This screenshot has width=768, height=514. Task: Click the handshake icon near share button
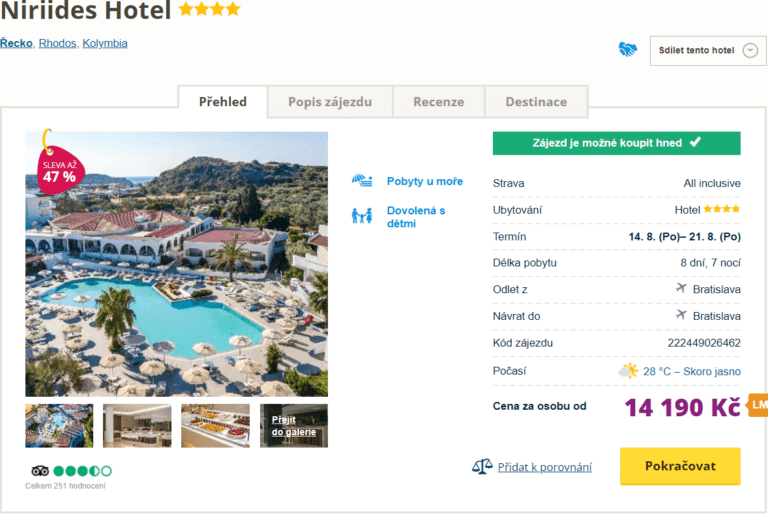pyautogui.click(x=628, y=49)
